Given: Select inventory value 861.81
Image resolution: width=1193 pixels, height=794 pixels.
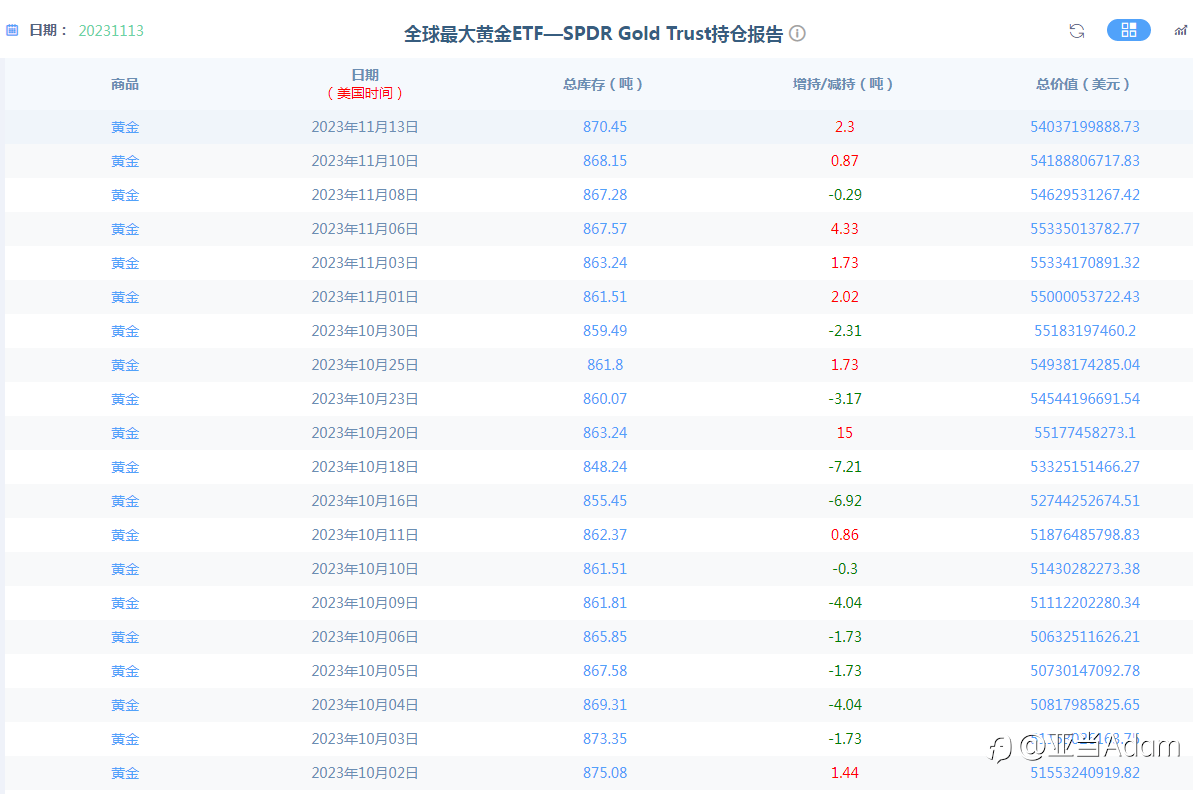Looking at the screenshot, I should tap(605, 603).
